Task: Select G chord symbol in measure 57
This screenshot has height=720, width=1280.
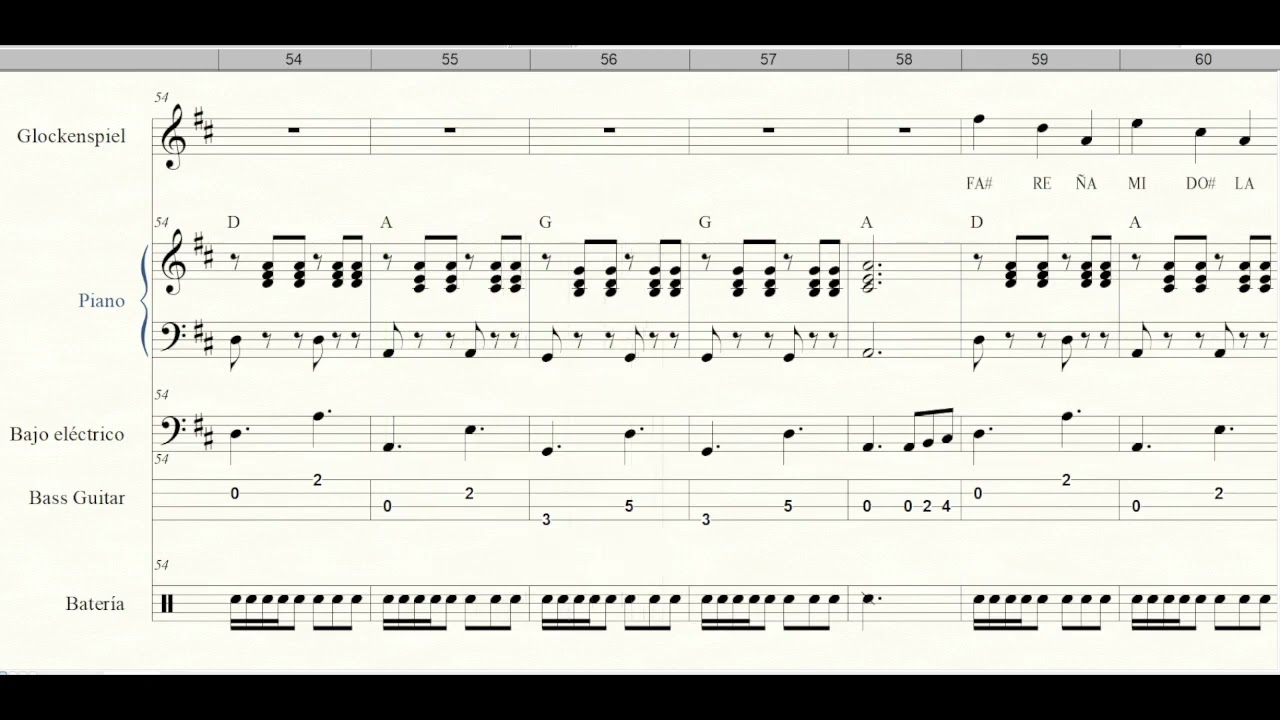Action: point(705,222)
